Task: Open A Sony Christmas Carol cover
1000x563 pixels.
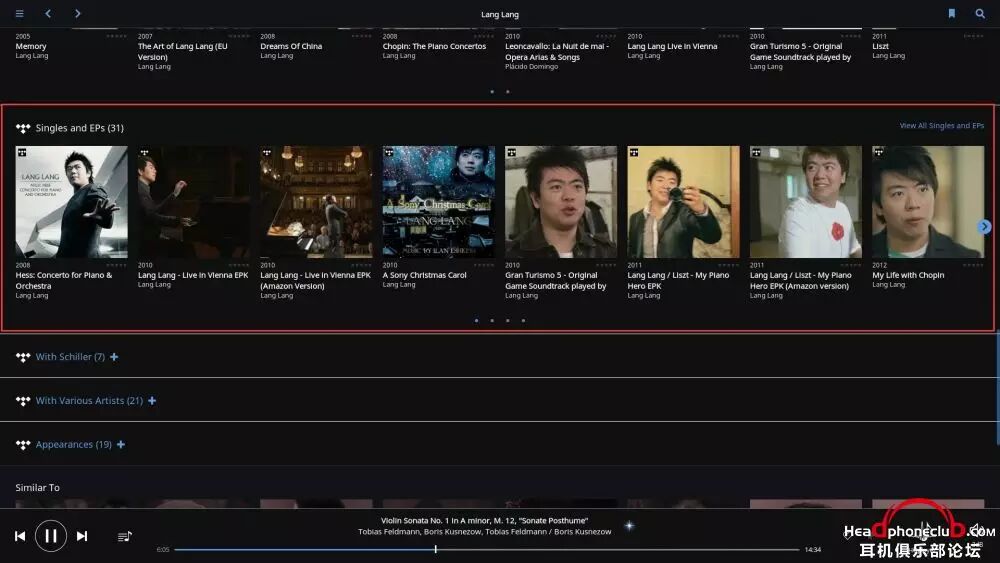Action: pos(439,202)
